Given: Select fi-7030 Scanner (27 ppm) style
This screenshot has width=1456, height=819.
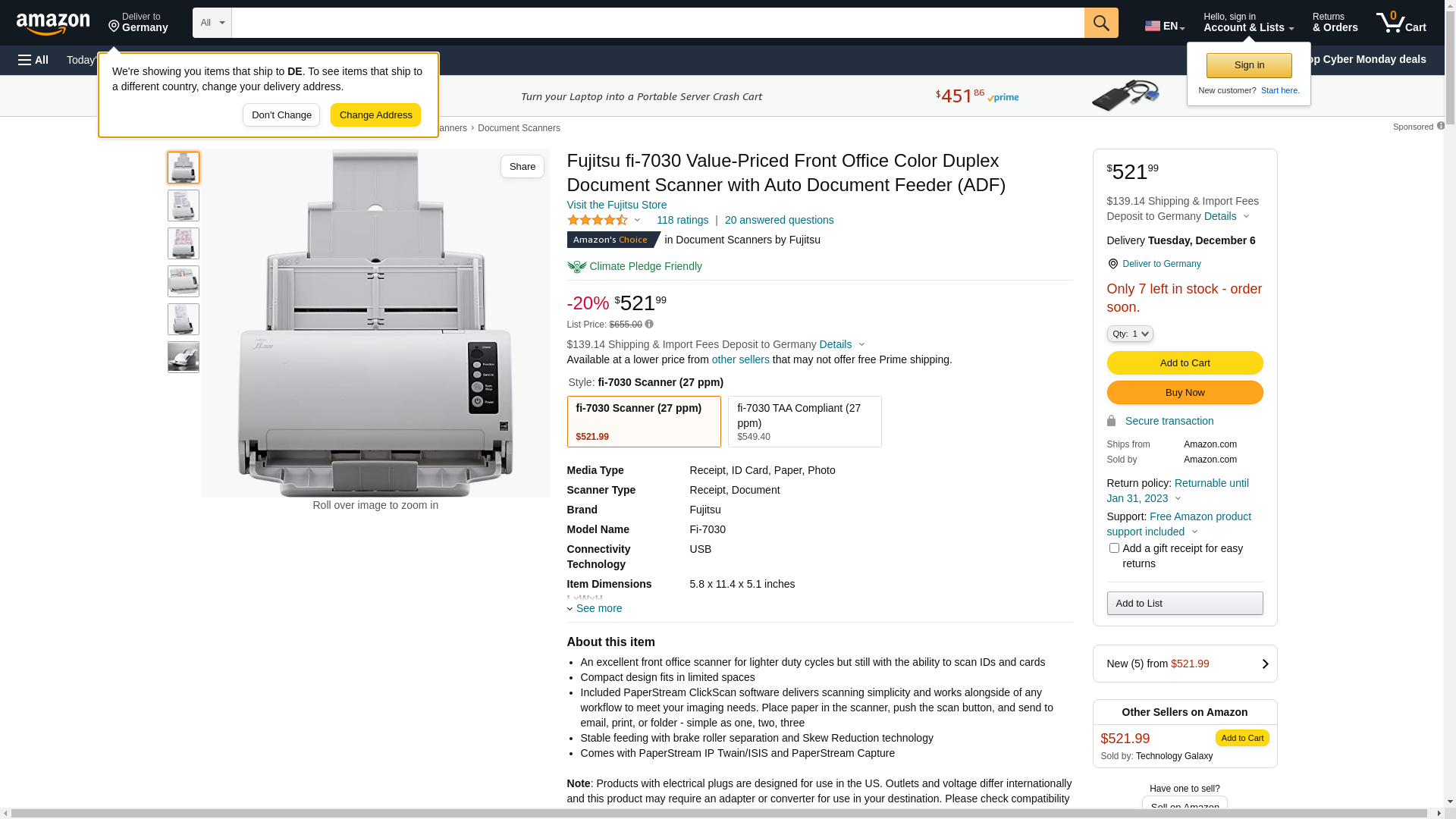Looking at the screenshot, I should [x=644, y=422].
